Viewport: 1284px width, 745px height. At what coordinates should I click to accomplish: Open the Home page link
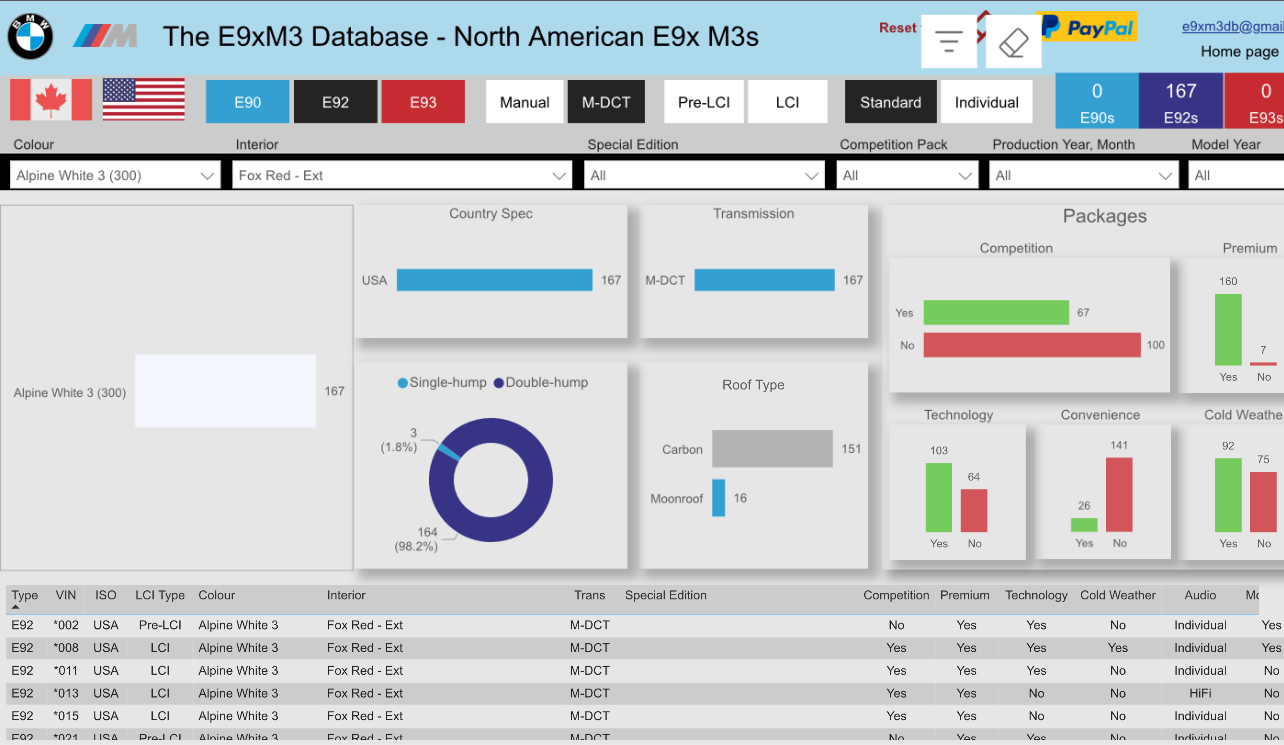click(1239, 51)
